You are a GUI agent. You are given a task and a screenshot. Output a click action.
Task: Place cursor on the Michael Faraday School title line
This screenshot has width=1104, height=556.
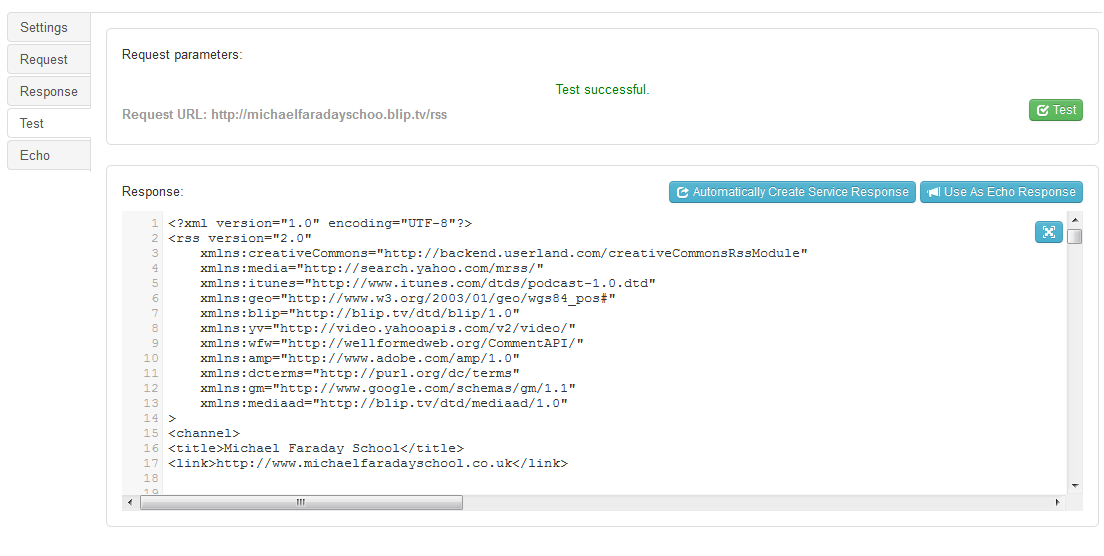point(316,448)
